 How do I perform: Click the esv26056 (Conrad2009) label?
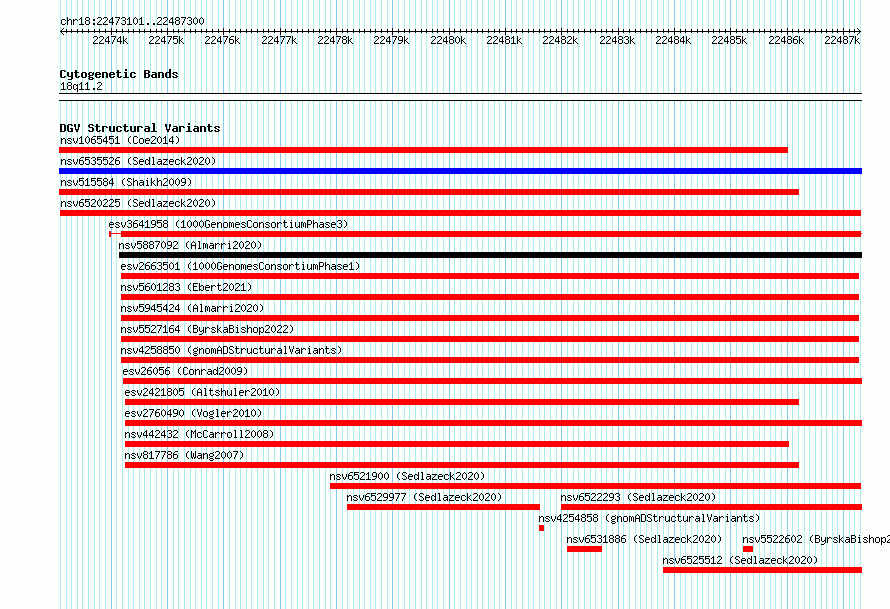[185, 371]
